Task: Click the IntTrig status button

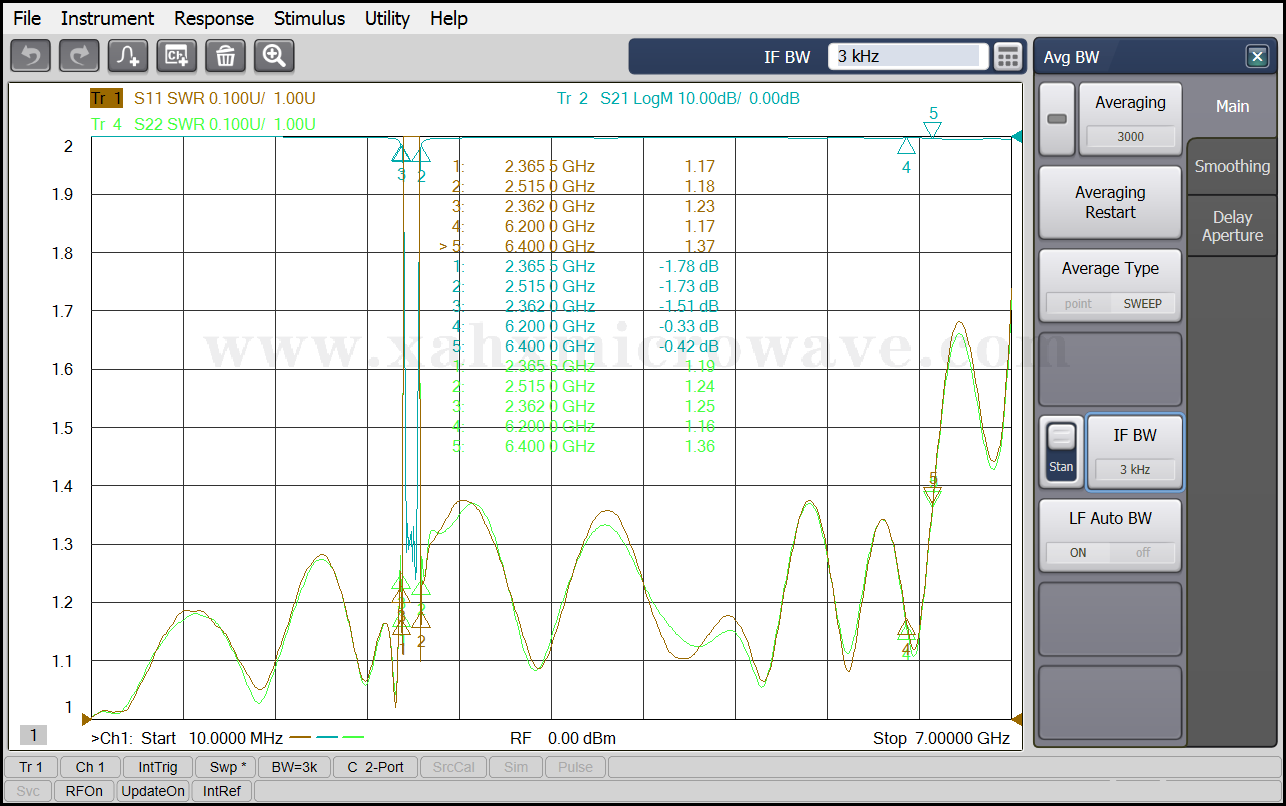Action: (158, 767)
